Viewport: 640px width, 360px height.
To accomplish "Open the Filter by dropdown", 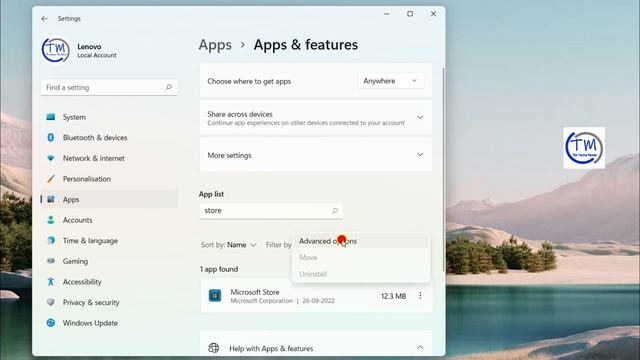I will (278, 245).
